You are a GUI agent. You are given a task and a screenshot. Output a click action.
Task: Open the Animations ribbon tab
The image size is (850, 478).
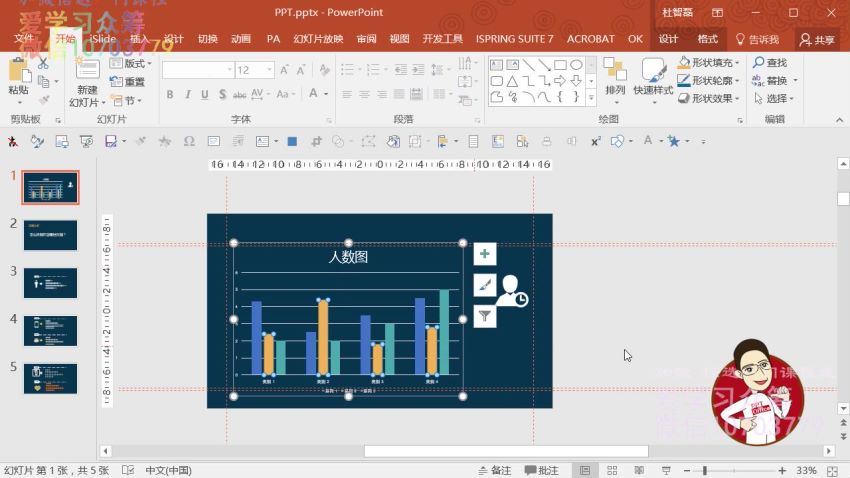click(241, 39)
